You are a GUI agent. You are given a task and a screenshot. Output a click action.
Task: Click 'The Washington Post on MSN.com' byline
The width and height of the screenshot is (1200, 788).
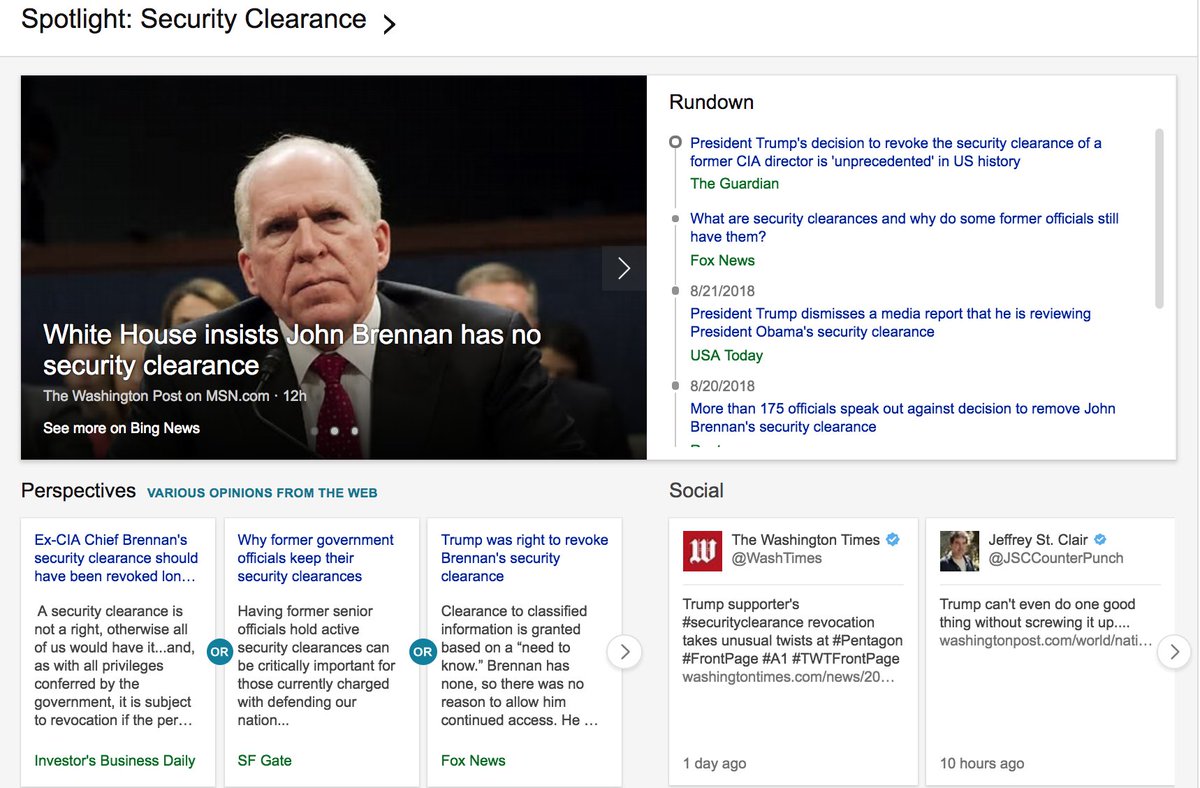(156, 396)
